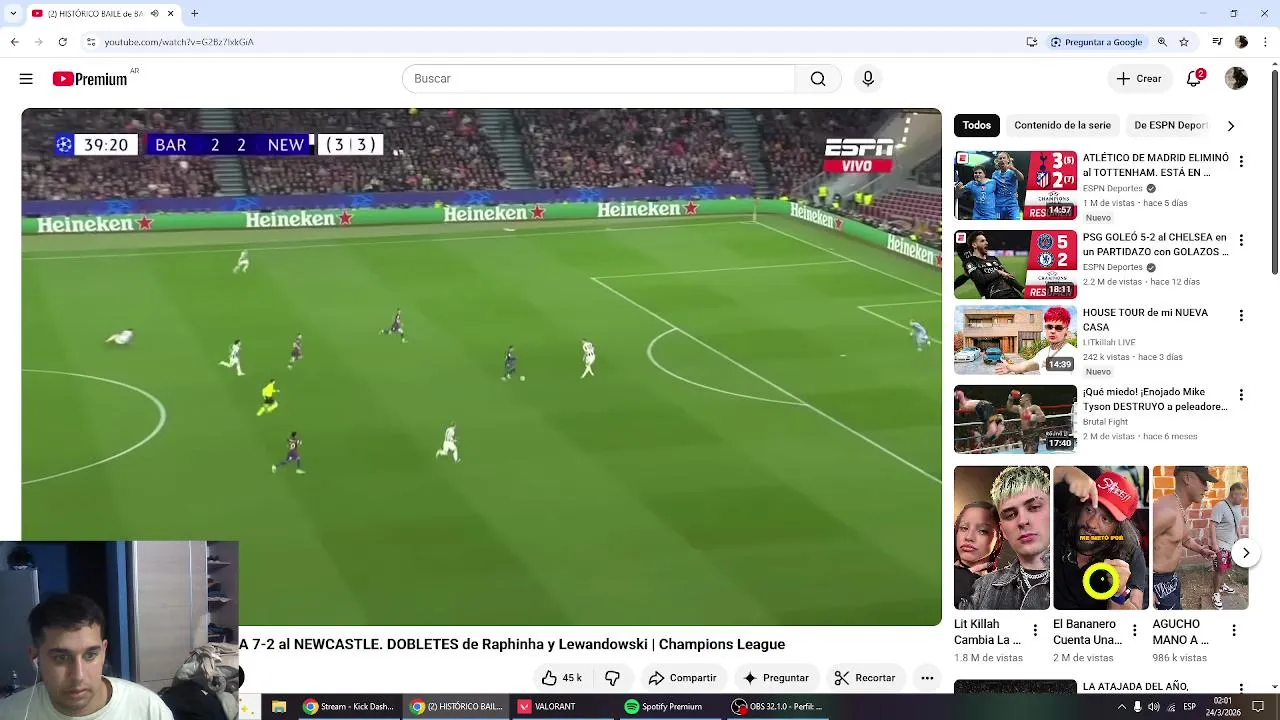Open system volume control in tray

coord(1154,707)
